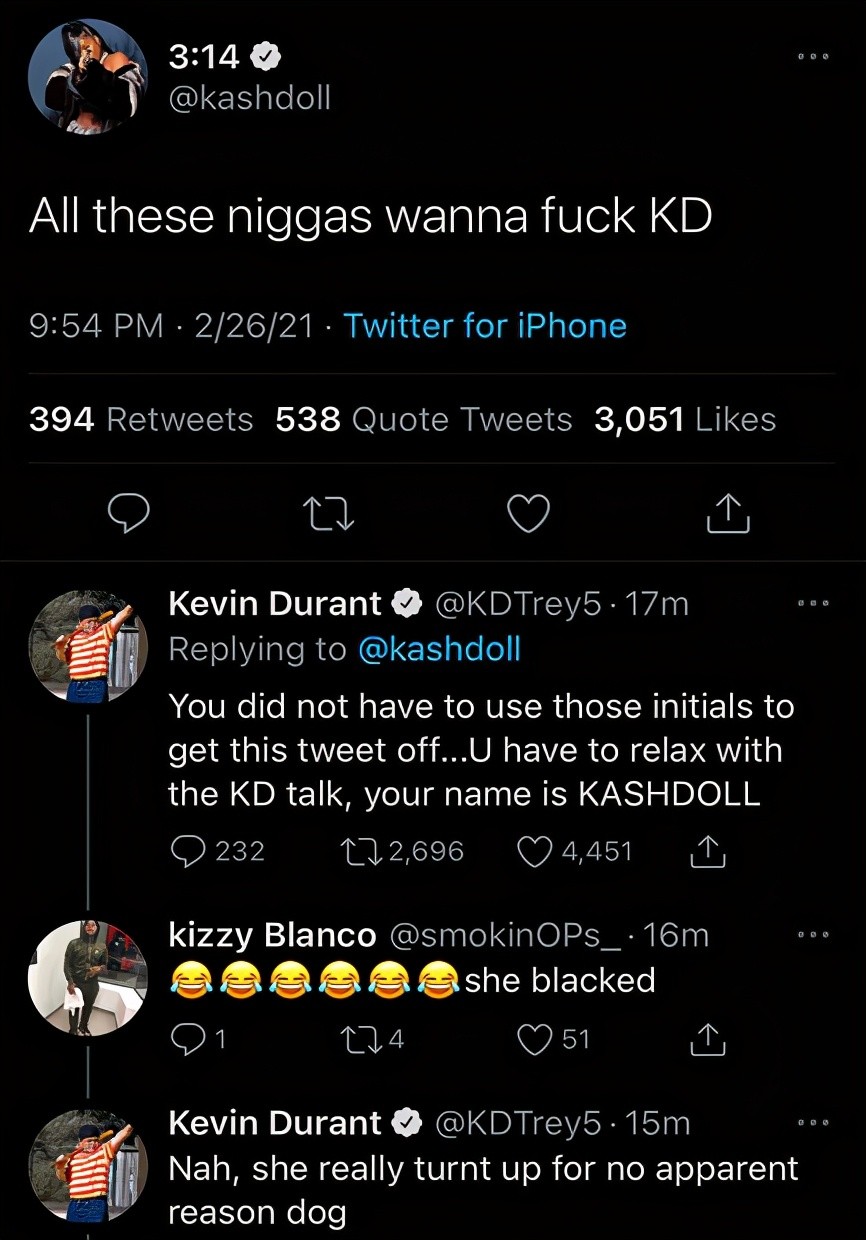Retweet the main @kashdoll tweet
Screen dimensions: 866x1240
328,513
